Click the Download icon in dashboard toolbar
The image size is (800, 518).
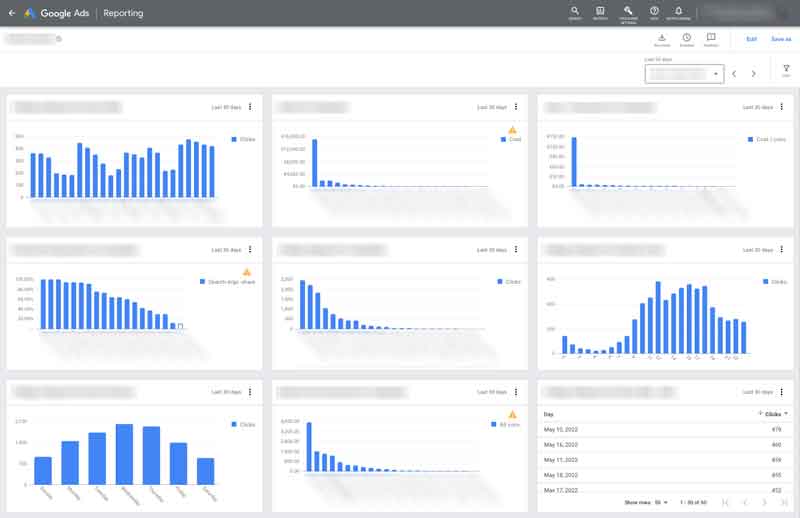pyautogui.click(x=662, y=40)
